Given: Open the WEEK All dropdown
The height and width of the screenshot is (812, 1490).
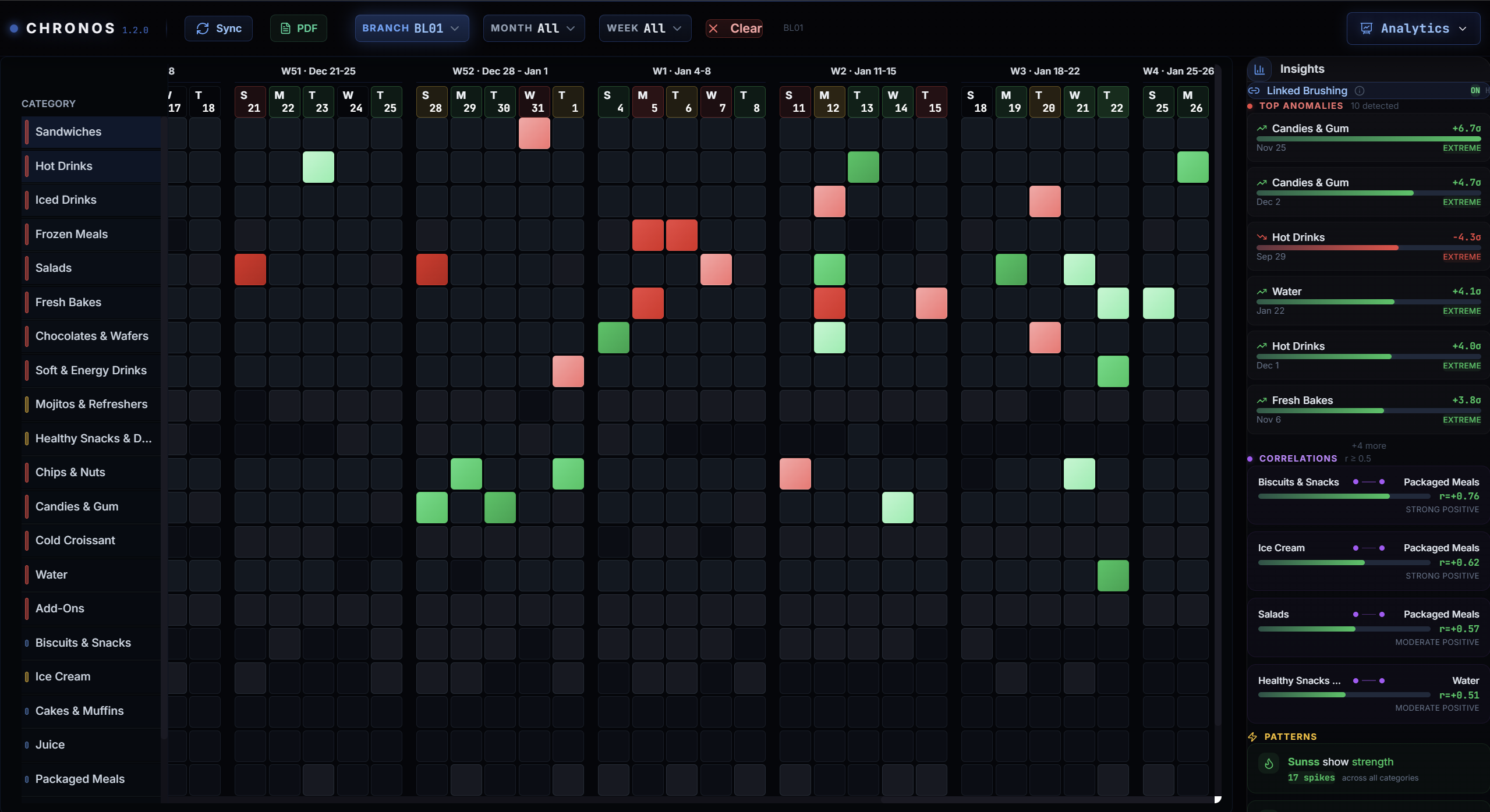Looking at the screenshot, I should pos(643,28).
